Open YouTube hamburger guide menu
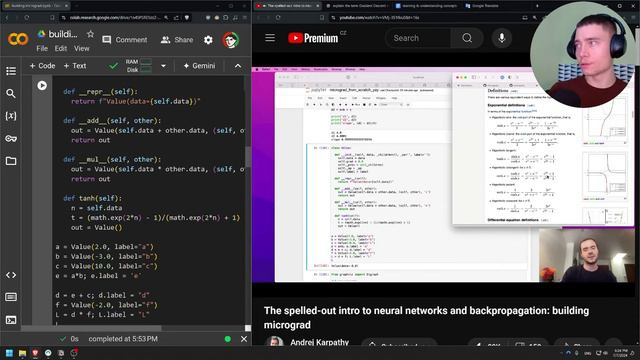The width and height of the screenshot is (640, 360). click(270, 38)
